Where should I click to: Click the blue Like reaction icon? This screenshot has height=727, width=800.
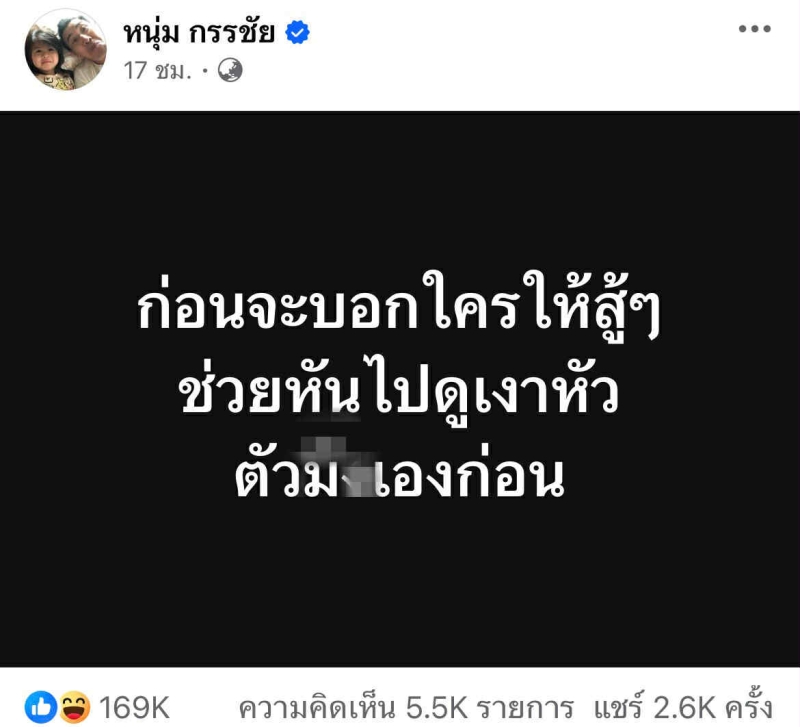(x=41, y=707)
